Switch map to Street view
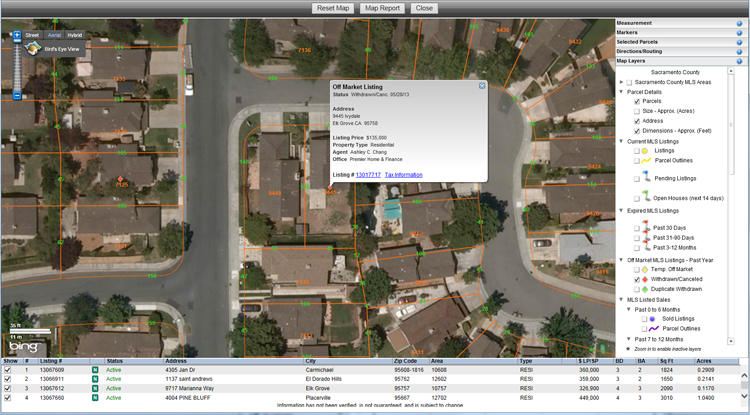The height and width of the screenshot is (415, 750). (32, 35)
